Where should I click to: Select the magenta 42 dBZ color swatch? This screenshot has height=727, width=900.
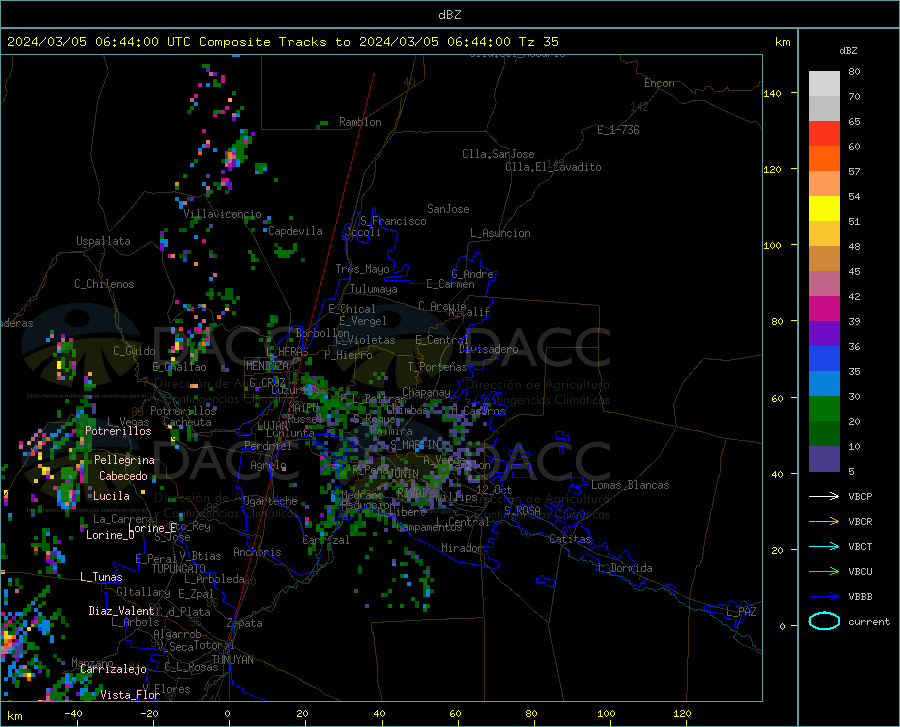824,309
